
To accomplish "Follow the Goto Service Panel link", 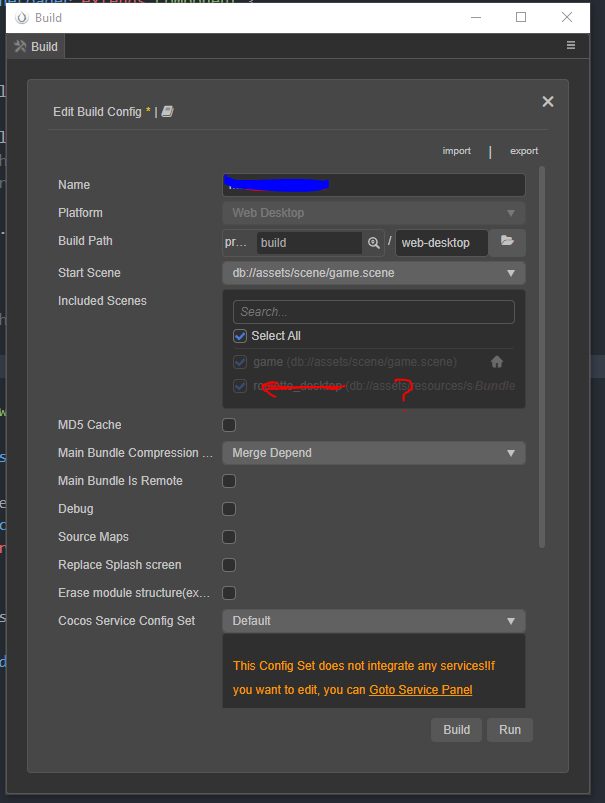I will pos(421,690).
